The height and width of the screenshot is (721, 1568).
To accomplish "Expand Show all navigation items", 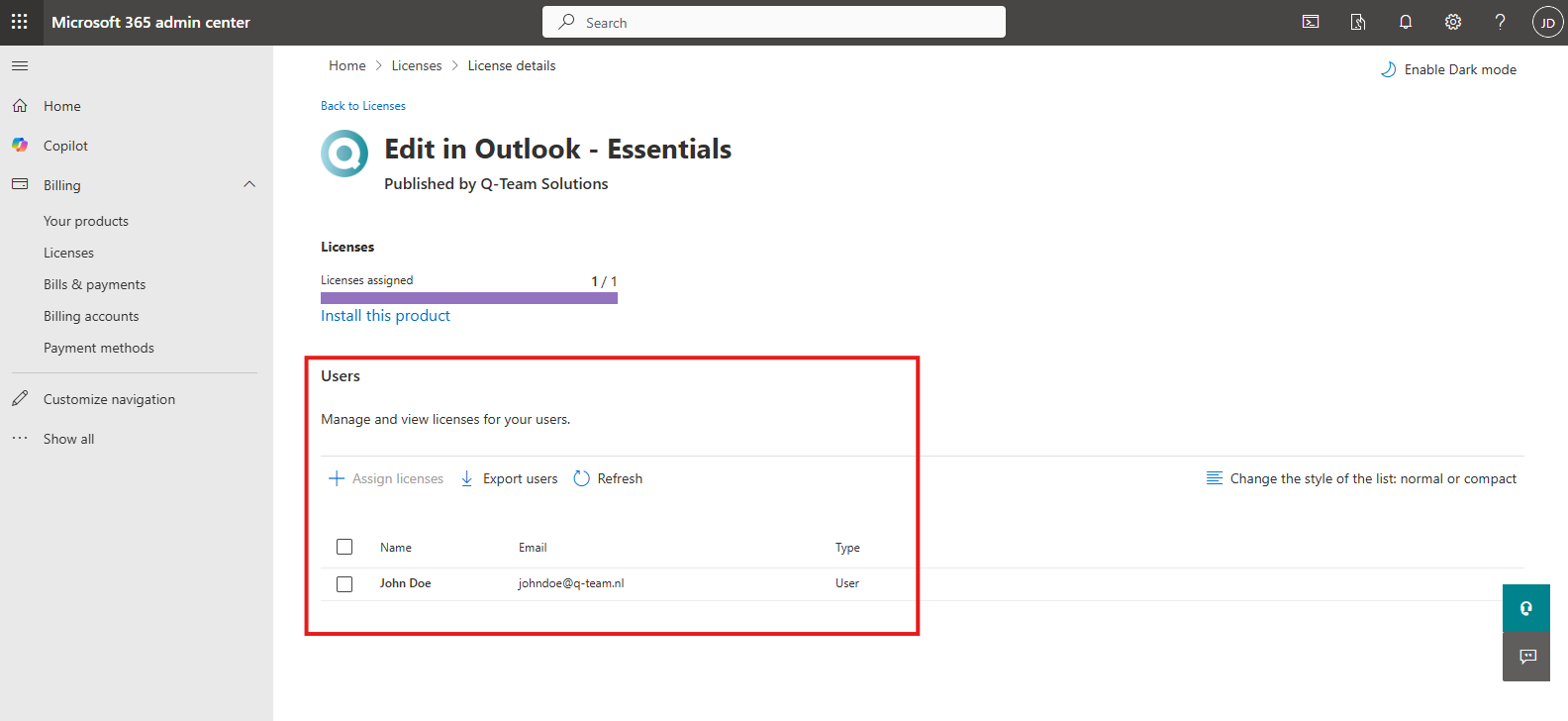I will pos(68,439).
